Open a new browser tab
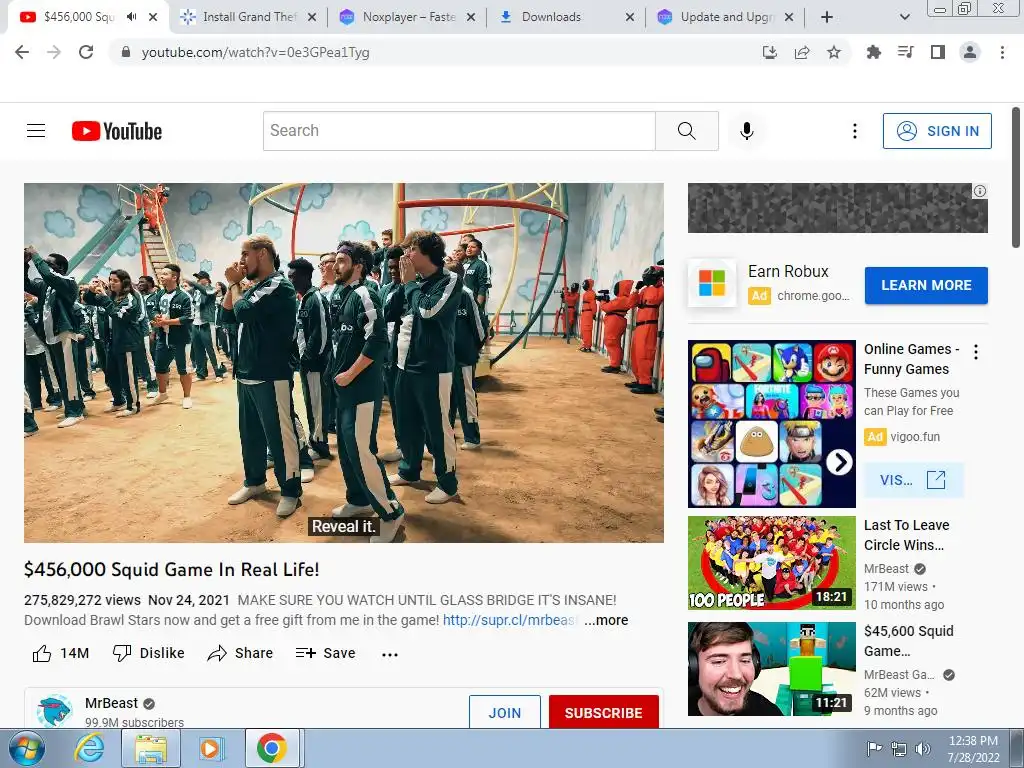 pyautogui.click(x=827, y=17)
